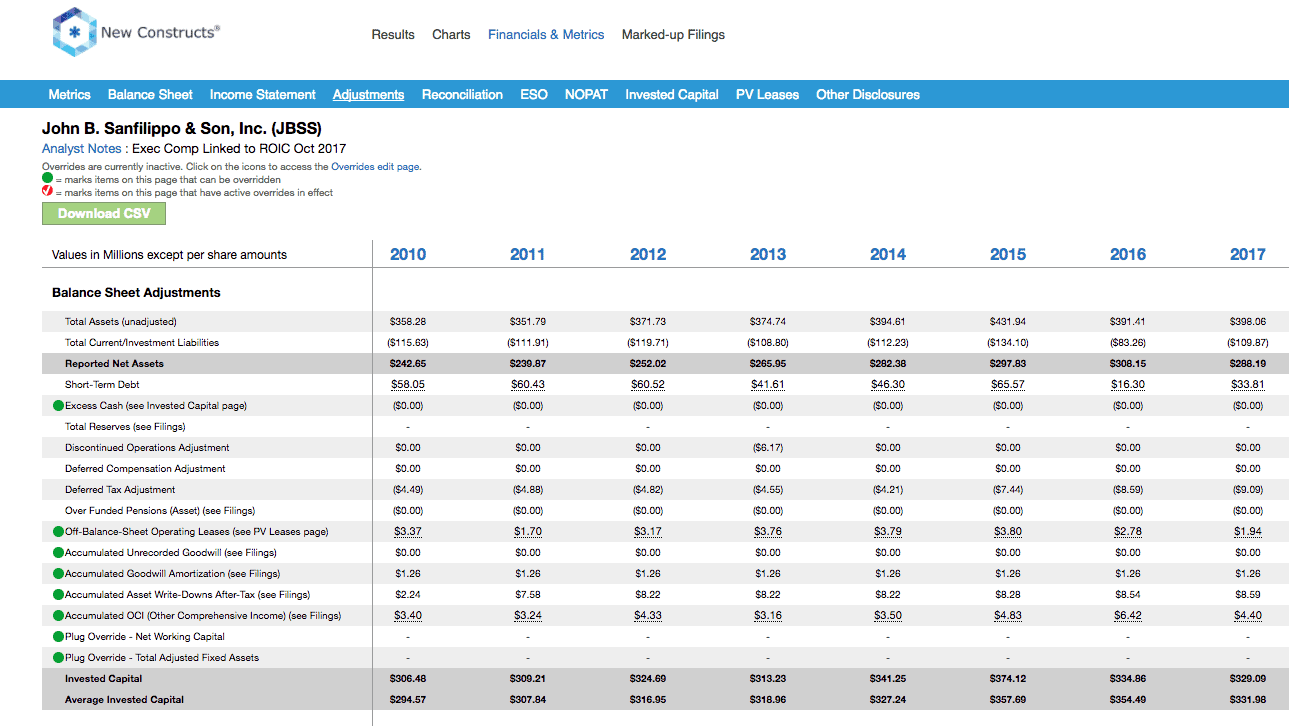Viewport: 1289px width, 726px height.
Task: Click the New Constructs logo icon
Action: (74, 32)
